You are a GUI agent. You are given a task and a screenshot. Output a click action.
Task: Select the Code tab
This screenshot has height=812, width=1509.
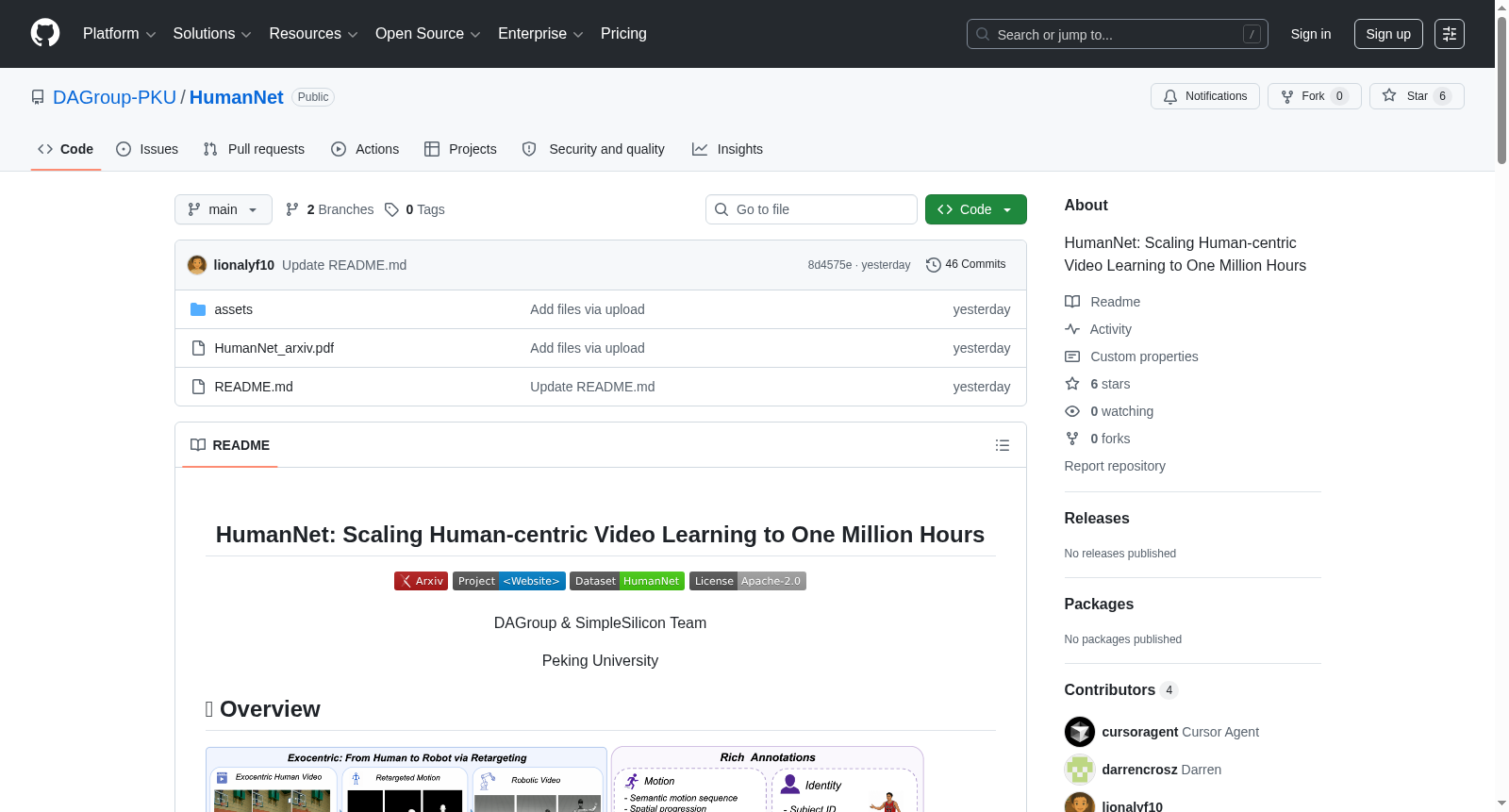coord(66,149)
